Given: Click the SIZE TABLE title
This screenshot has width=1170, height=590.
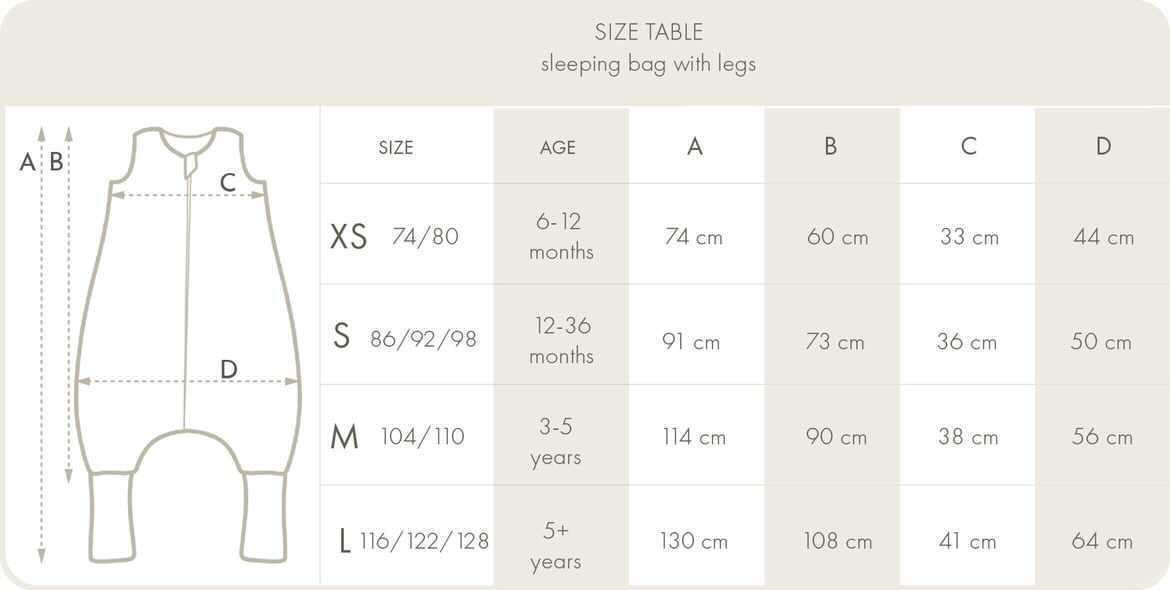Looking at the screenshot, I should pos(648,31).
